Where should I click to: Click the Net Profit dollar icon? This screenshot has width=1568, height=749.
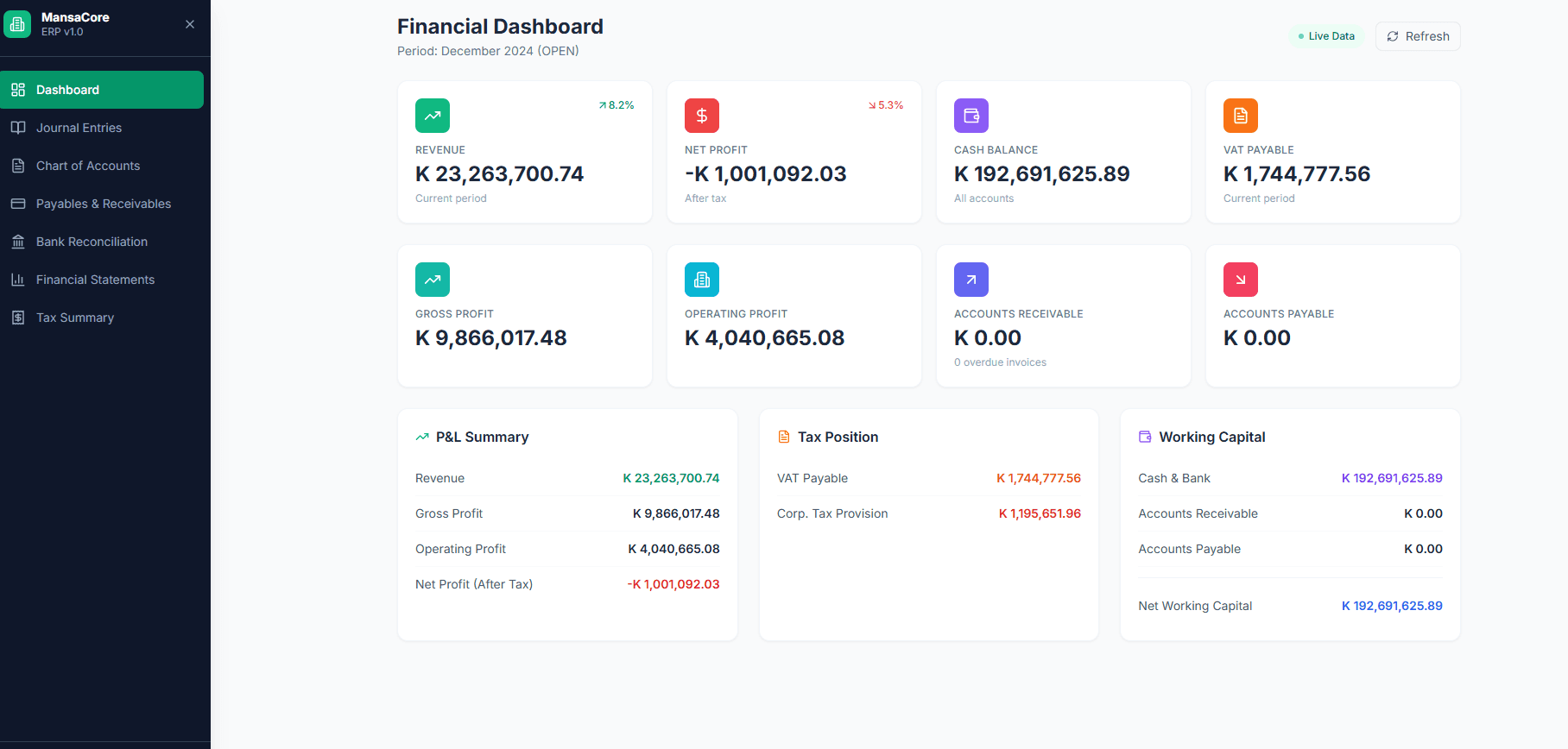(702, 116)
